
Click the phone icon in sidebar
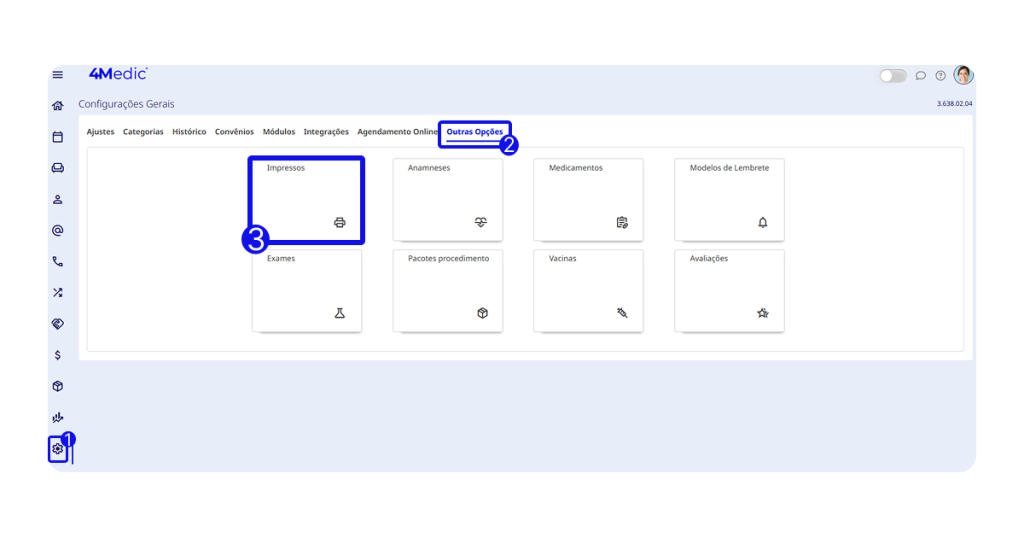58,262
